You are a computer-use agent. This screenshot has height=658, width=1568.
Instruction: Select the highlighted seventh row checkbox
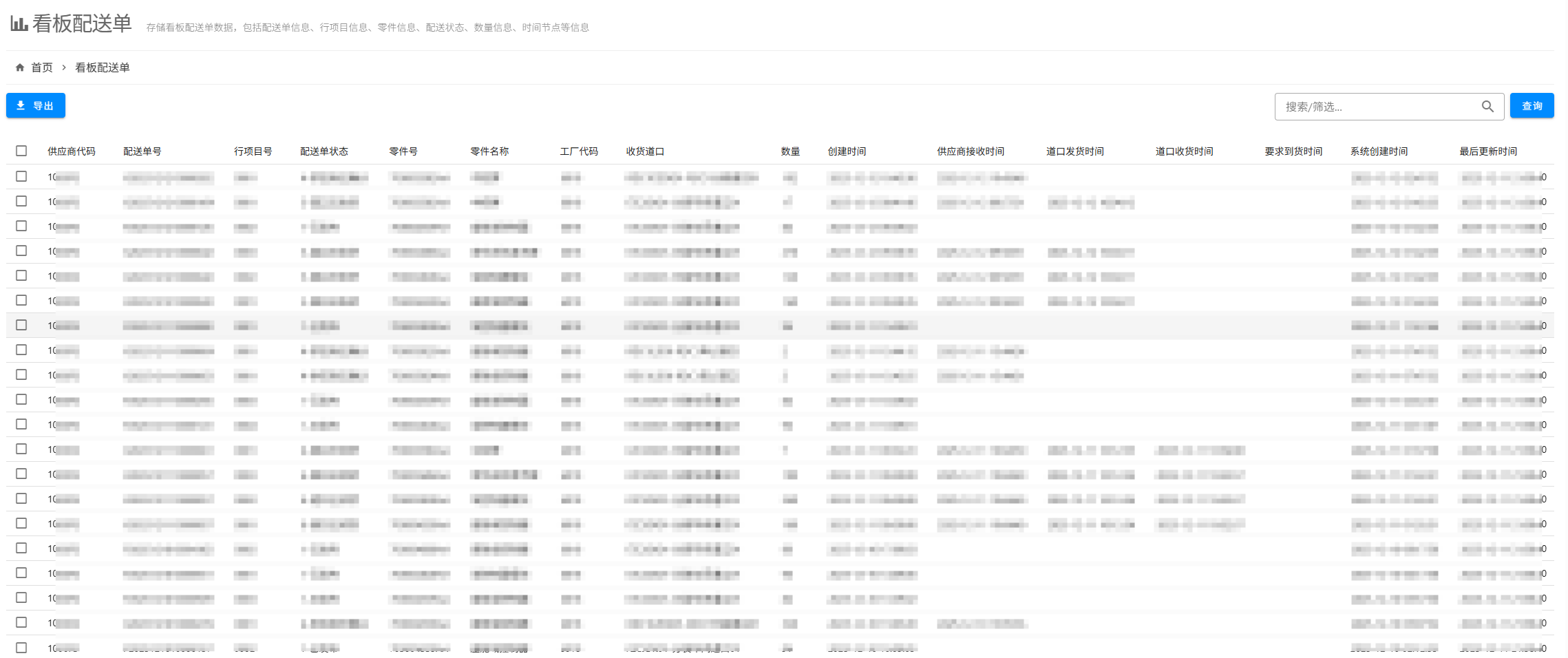pyautogui.click(x=21, y=325)
